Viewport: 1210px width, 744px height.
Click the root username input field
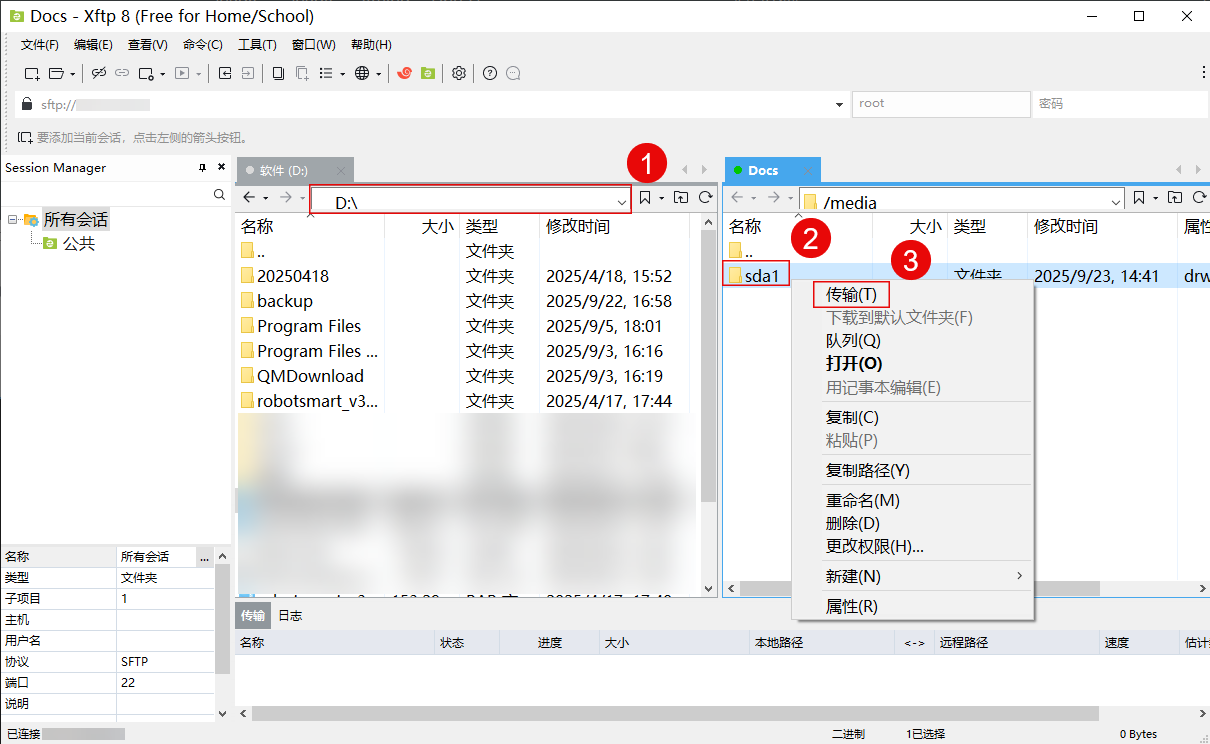[940, 104]
